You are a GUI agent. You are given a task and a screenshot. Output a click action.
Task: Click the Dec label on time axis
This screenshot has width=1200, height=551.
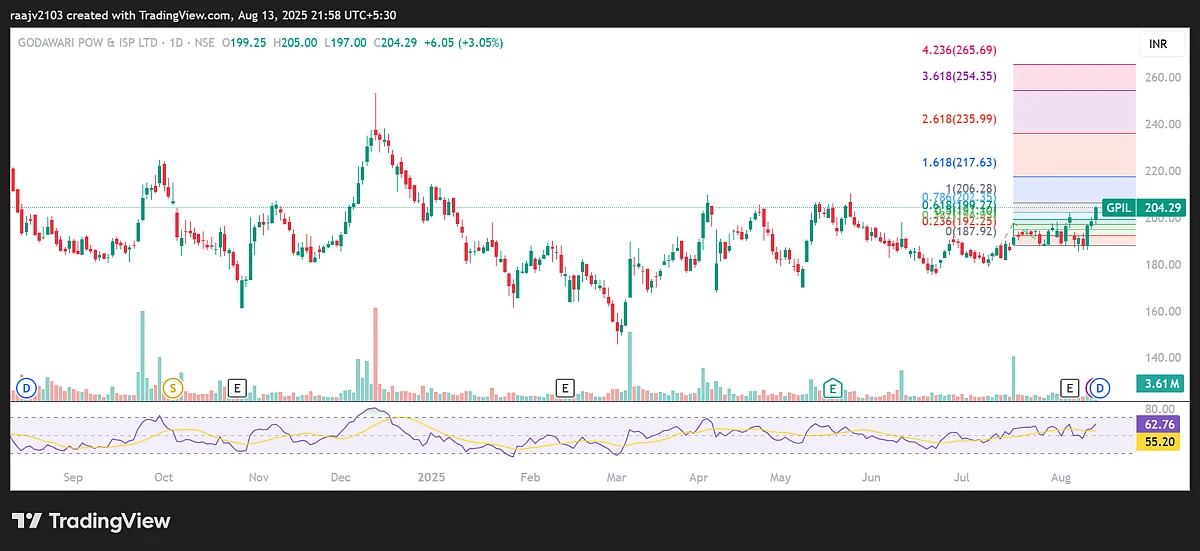coord(340,477)
